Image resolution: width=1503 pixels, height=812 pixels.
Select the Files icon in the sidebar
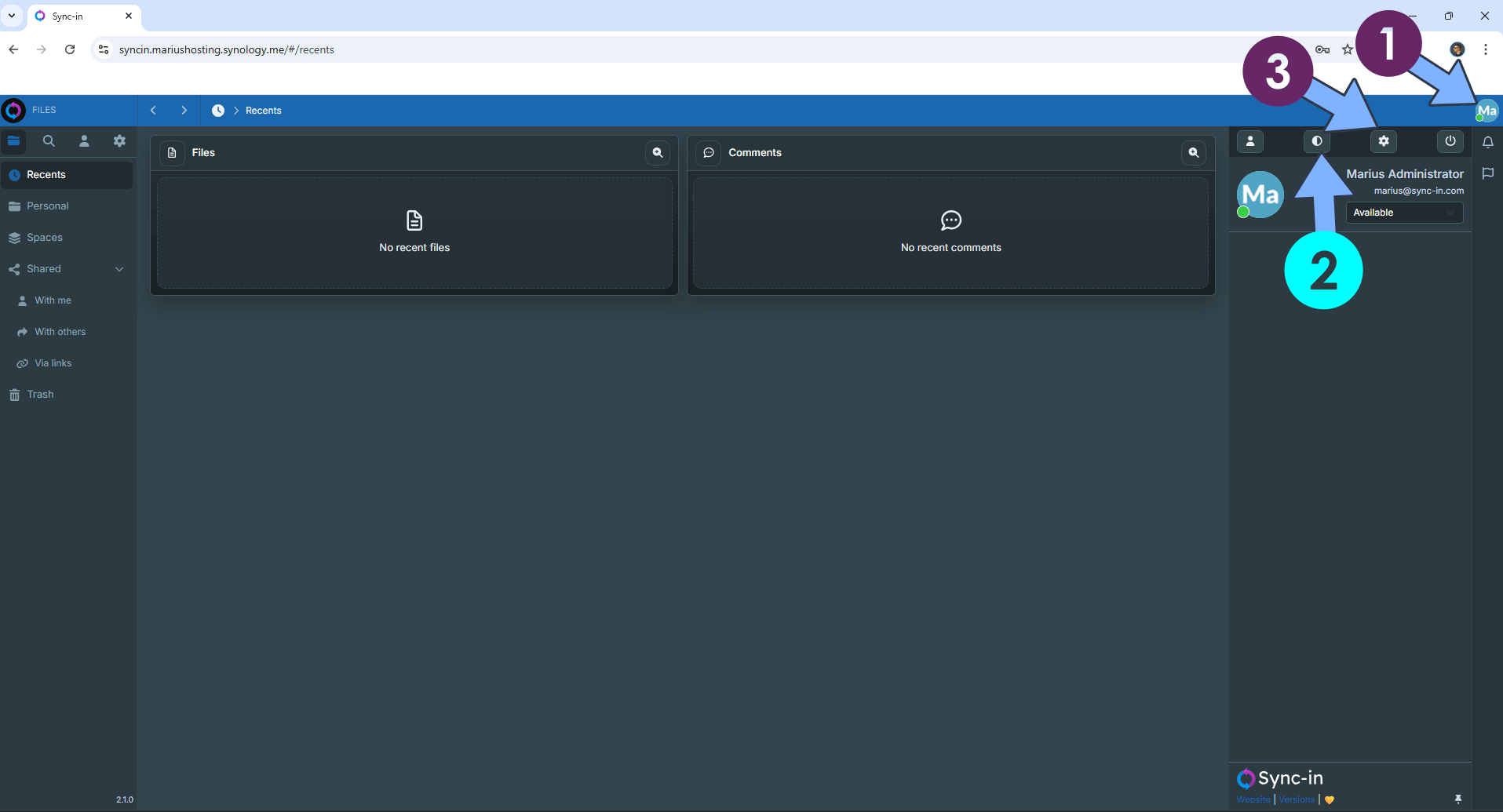point(13,141)
